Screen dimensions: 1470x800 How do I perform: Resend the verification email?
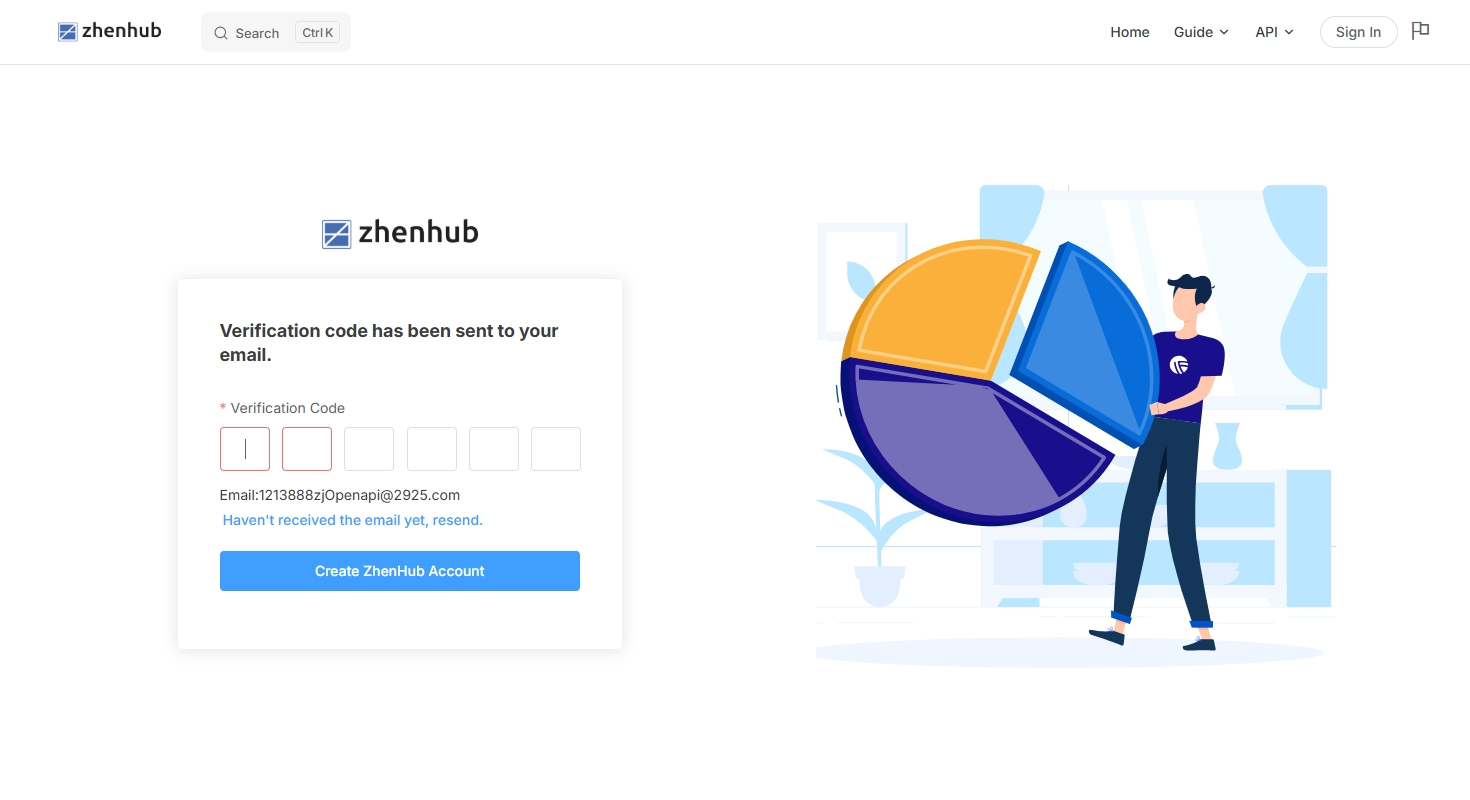coord(353,520)
